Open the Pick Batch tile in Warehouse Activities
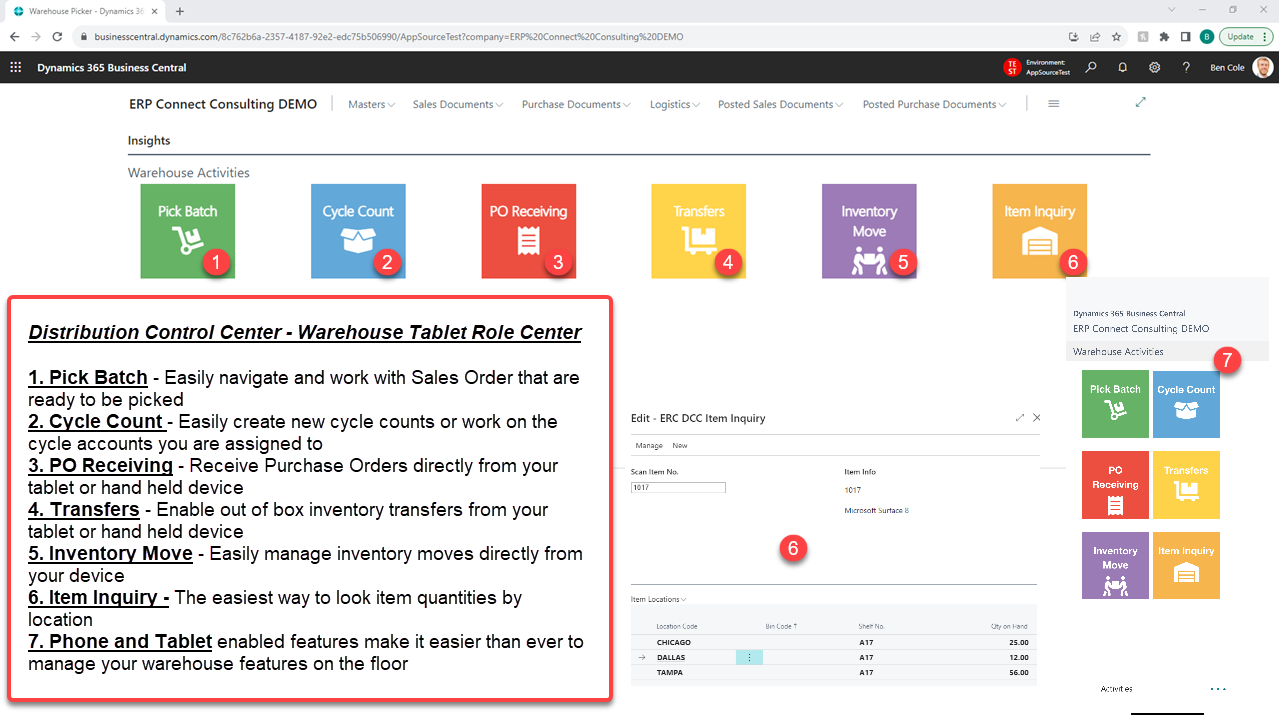Screen dimensions: 1280x720 [187, 231]
